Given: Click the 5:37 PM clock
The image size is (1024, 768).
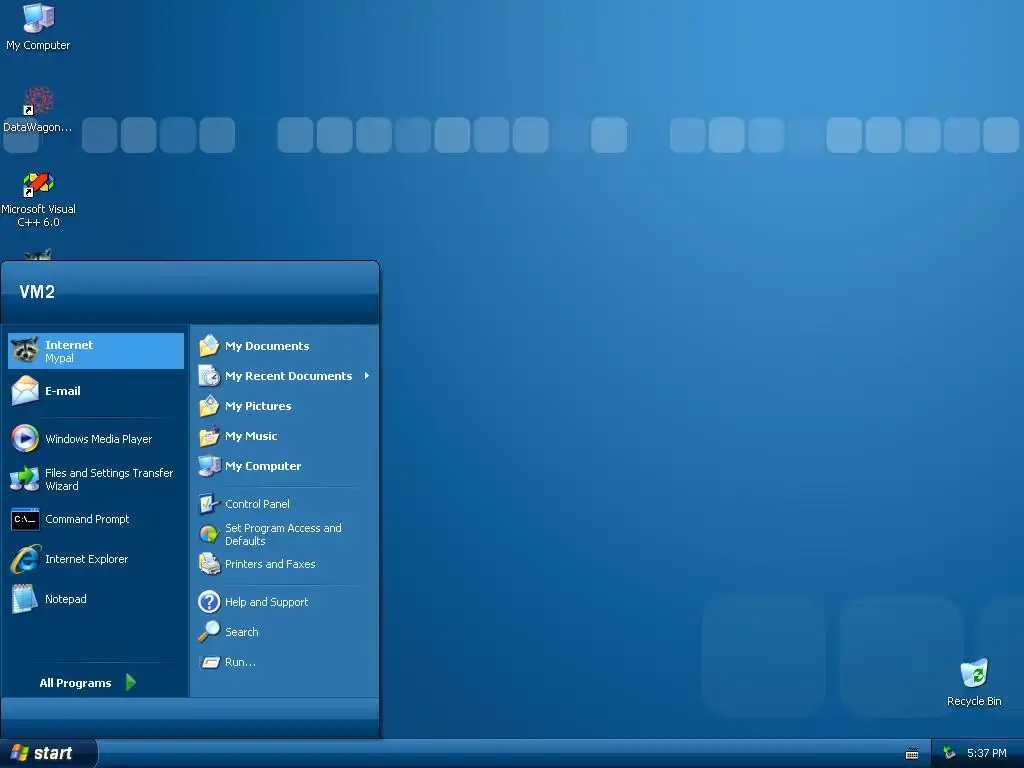Looking at the screenshot, I should (986, 753).
